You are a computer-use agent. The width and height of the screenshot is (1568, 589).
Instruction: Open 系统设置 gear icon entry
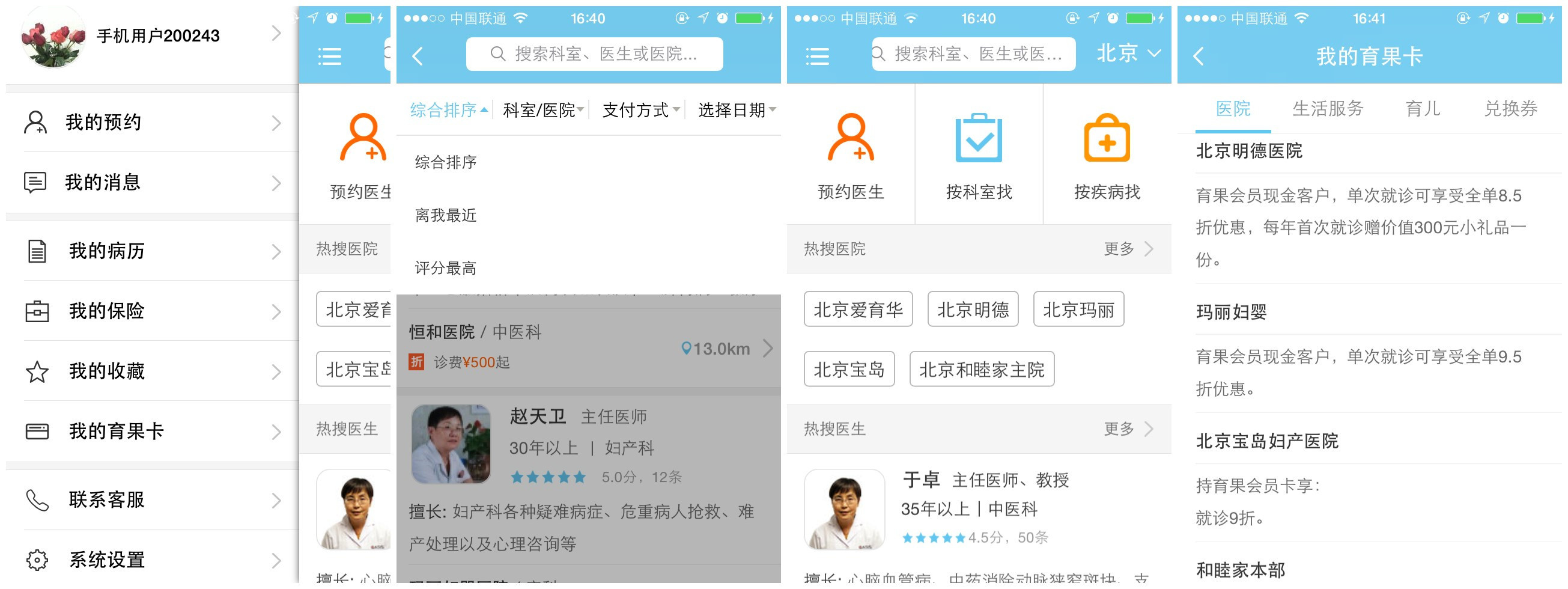coord(152,559)
